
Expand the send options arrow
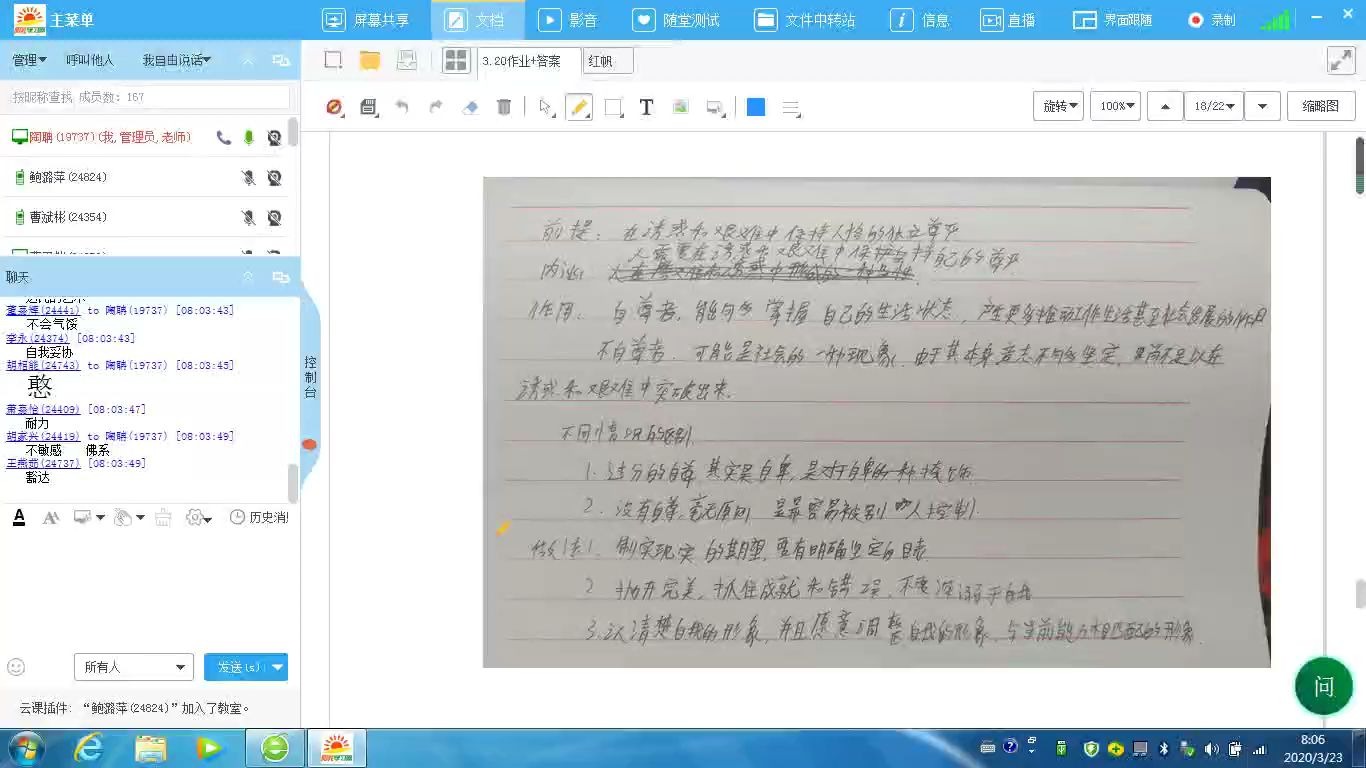279,667
